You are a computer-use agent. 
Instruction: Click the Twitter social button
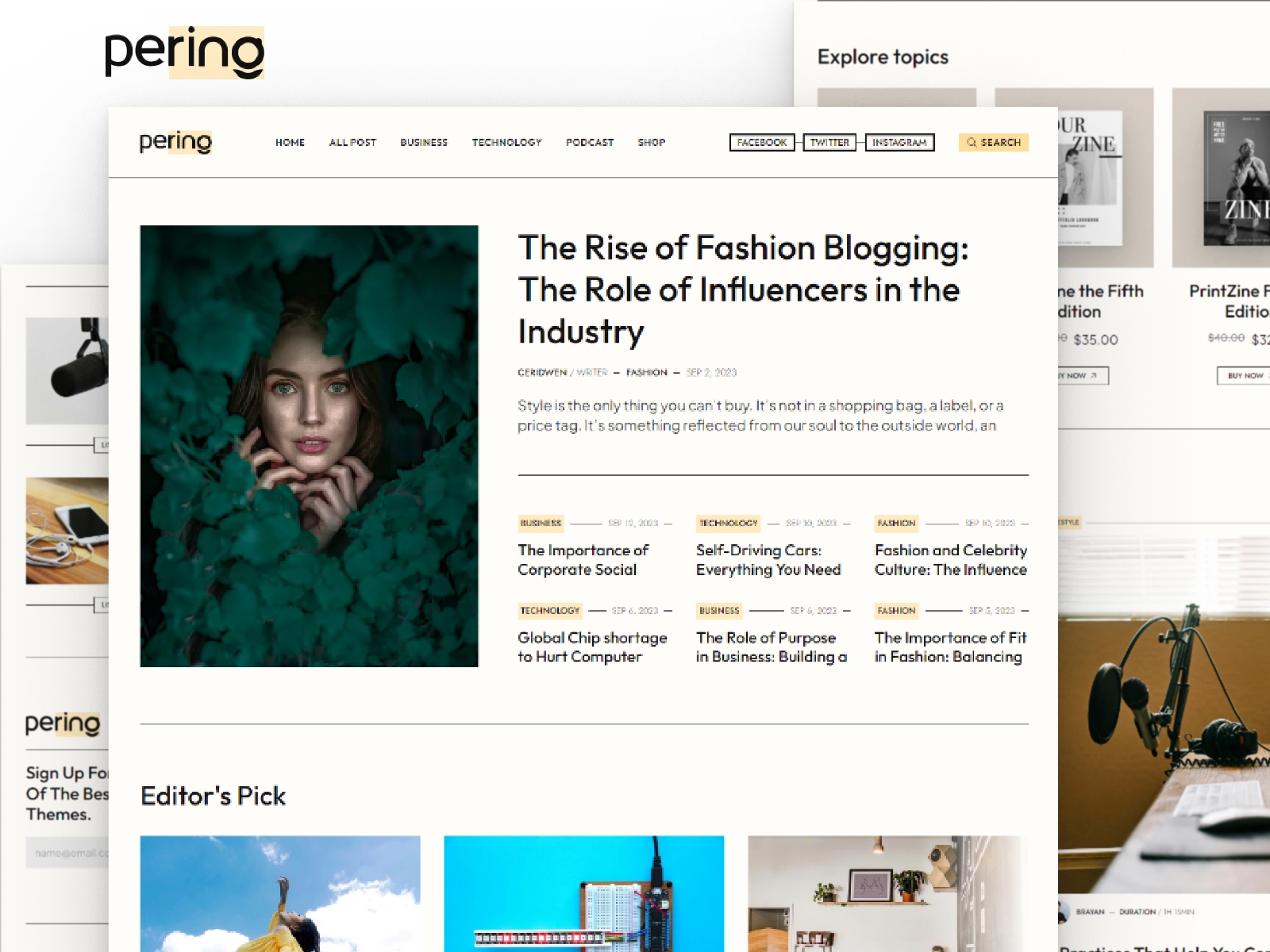coord(829,143)
